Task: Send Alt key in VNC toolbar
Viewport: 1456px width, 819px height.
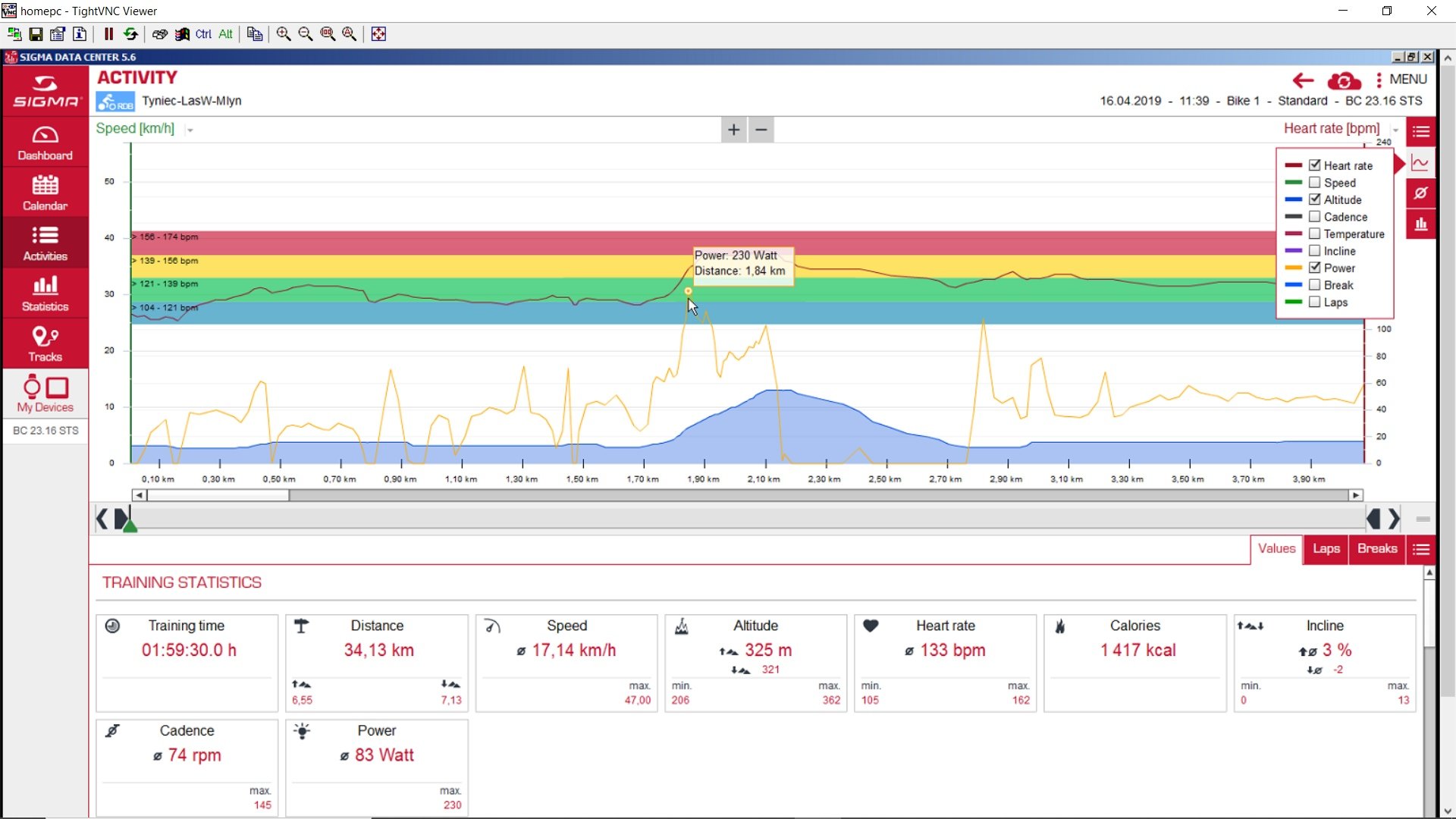Action: coord(225,34)
